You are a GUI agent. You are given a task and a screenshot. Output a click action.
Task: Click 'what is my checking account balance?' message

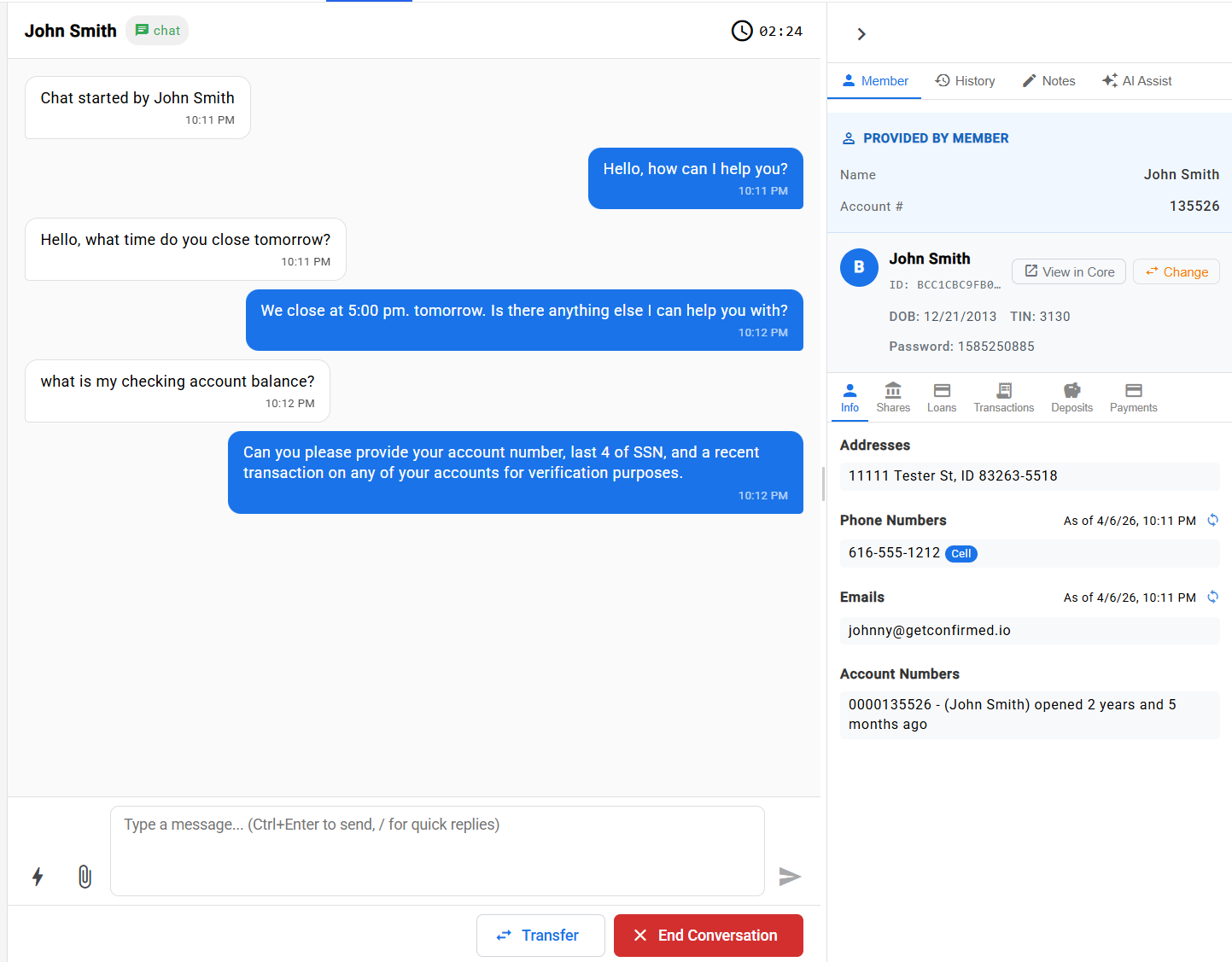178,391
